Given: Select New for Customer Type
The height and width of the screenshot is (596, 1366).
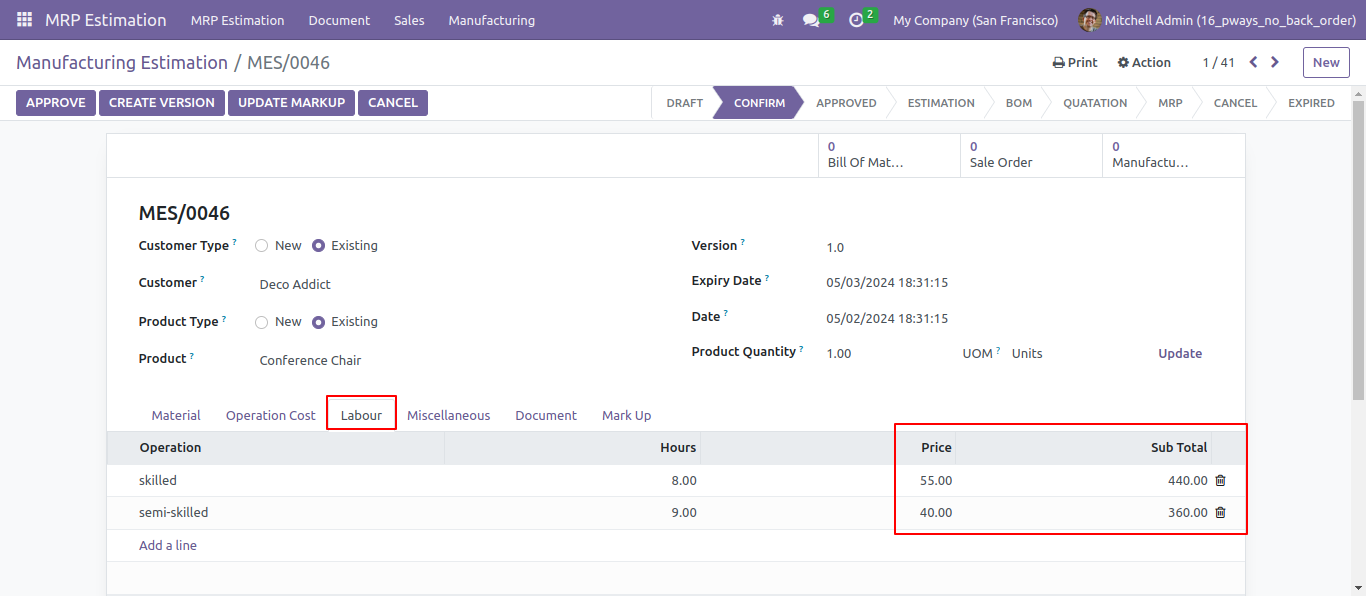Looking at the screenshot, I should (x=261, y=246).
